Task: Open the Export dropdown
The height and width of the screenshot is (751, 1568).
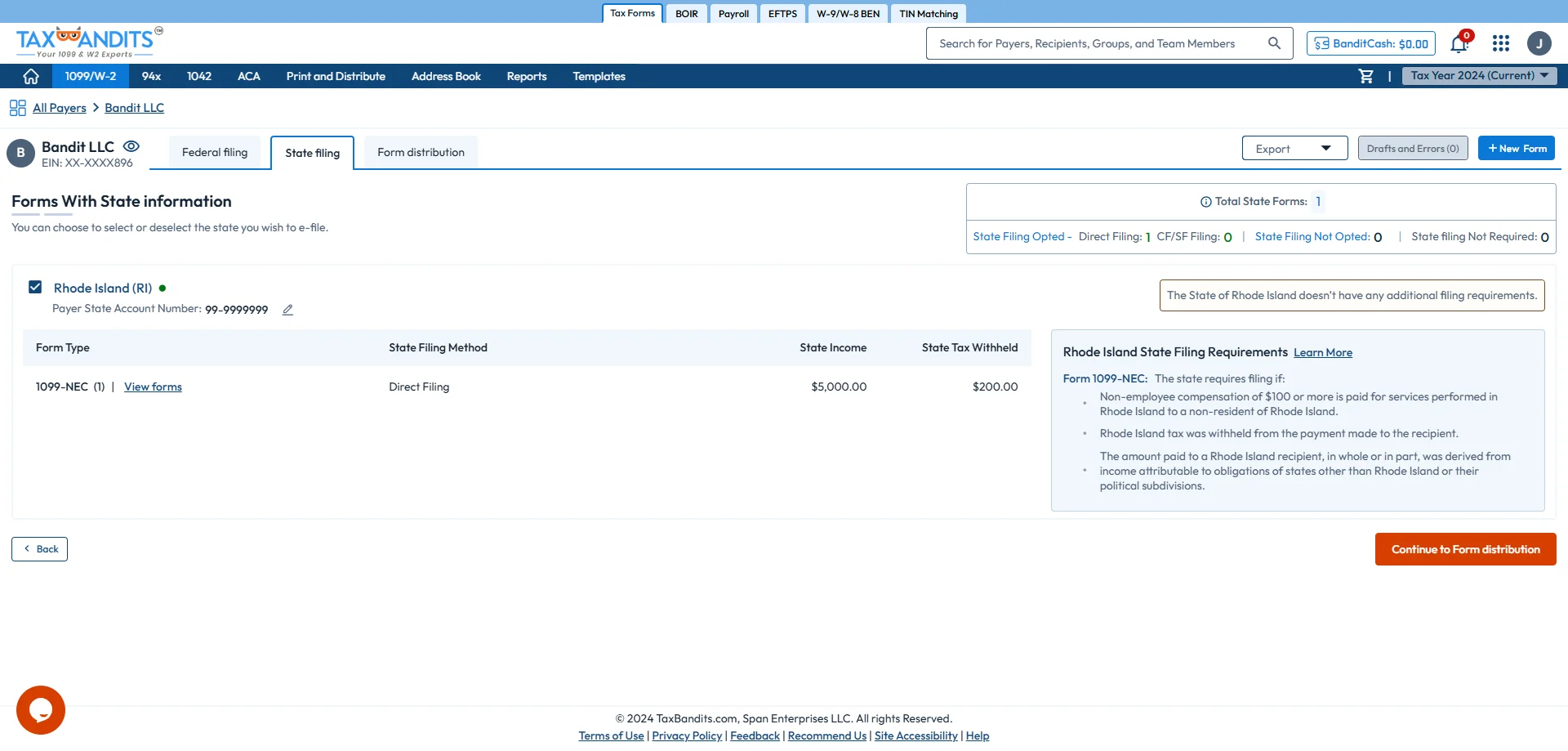Action: [1294, 148]
